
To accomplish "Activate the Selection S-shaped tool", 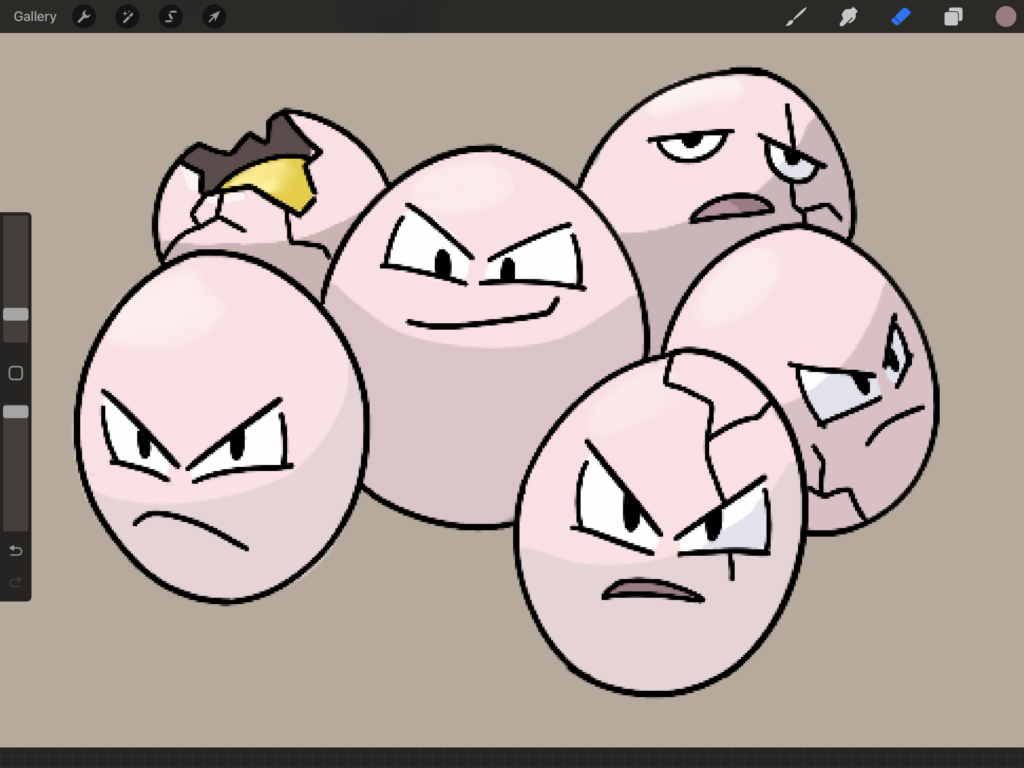I will click(x=170, y=16).
